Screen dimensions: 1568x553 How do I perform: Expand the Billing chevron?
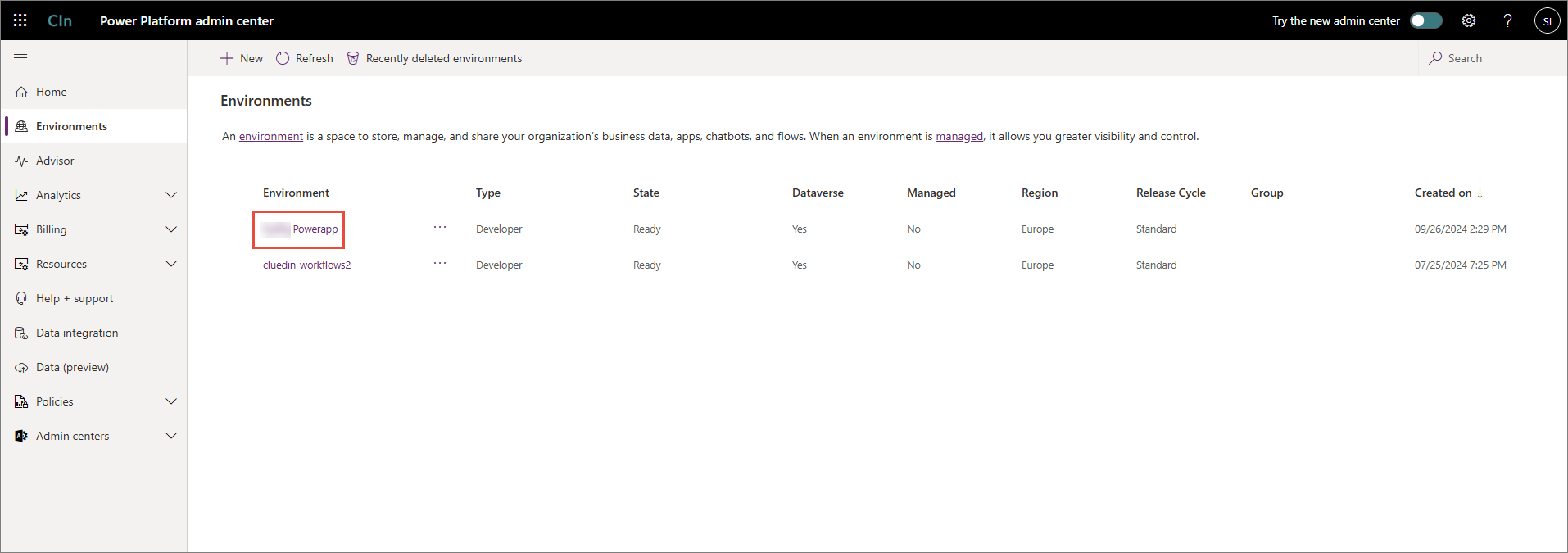point(171,229)
